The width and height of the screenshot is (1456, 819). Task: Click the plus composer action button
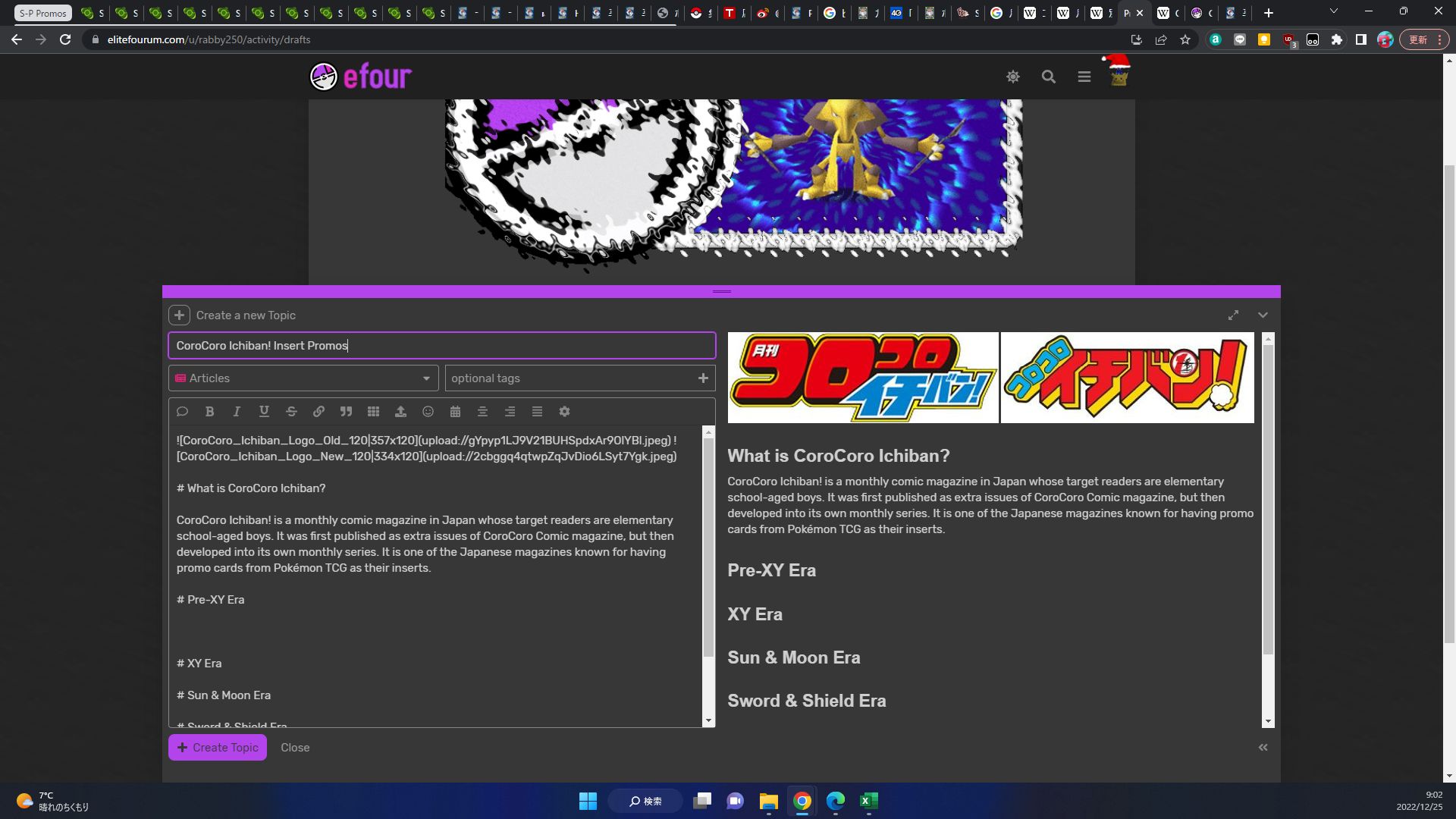(x=179, y=315)
